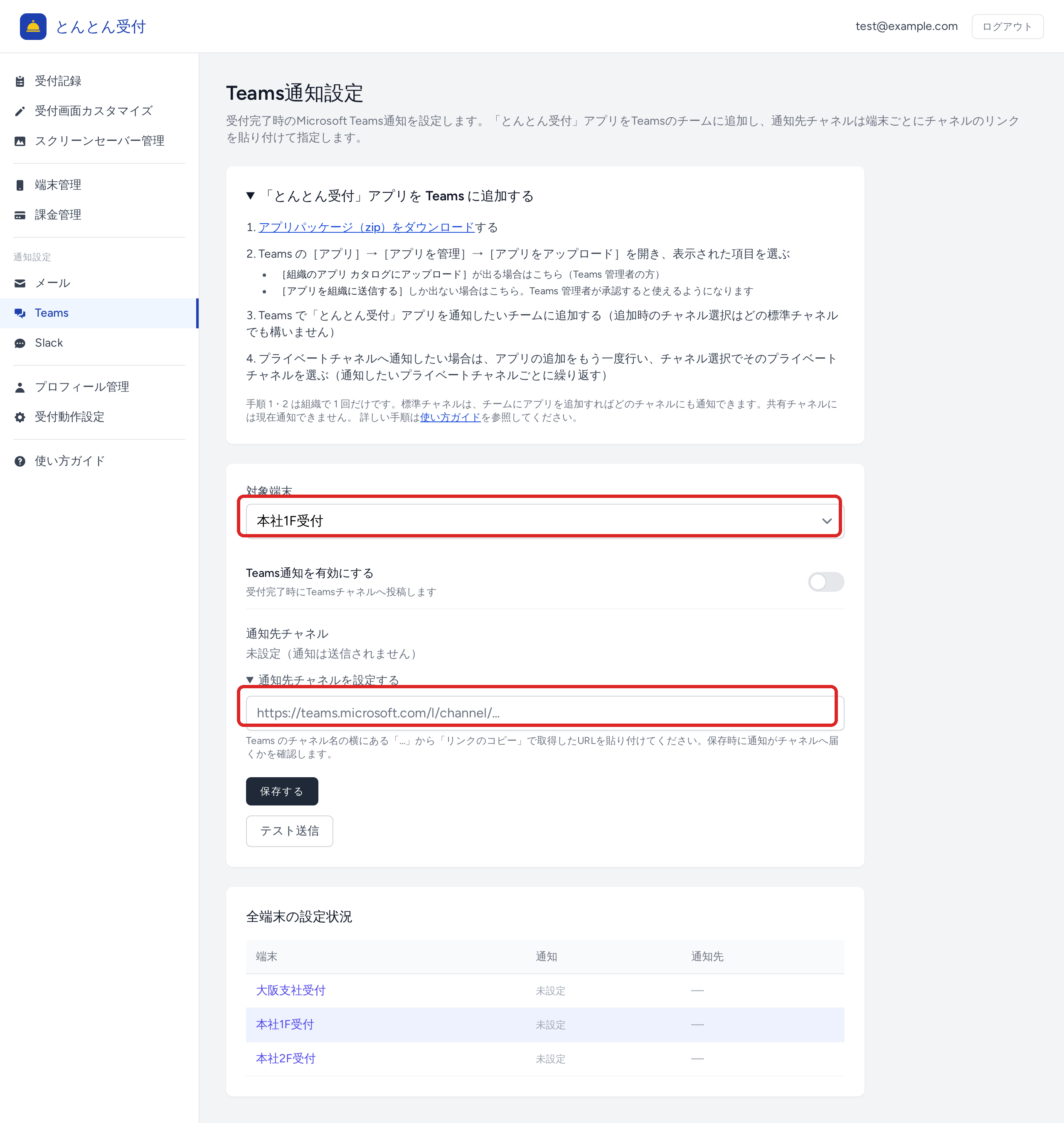The height and width of the screenshot is (1123, 1064).
Task: Collapse the 「とんとん受付」アプリを Teams に追加する section
Action: 390,196
